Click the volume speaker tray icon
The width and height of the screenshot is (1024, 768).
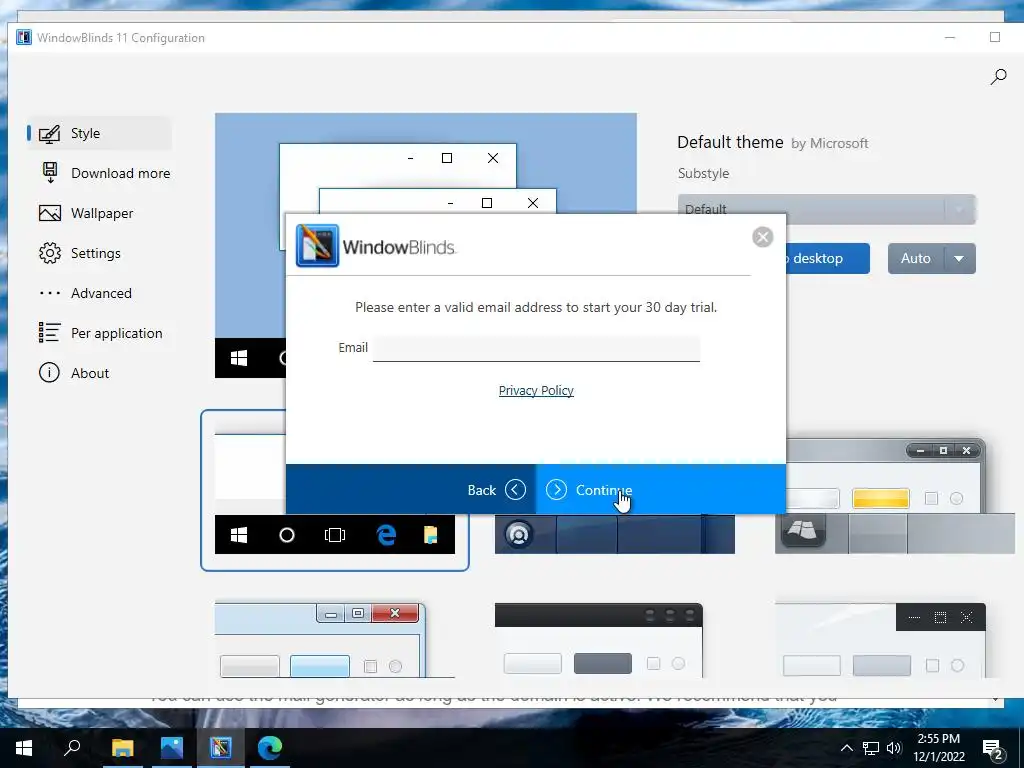[893, 748]
